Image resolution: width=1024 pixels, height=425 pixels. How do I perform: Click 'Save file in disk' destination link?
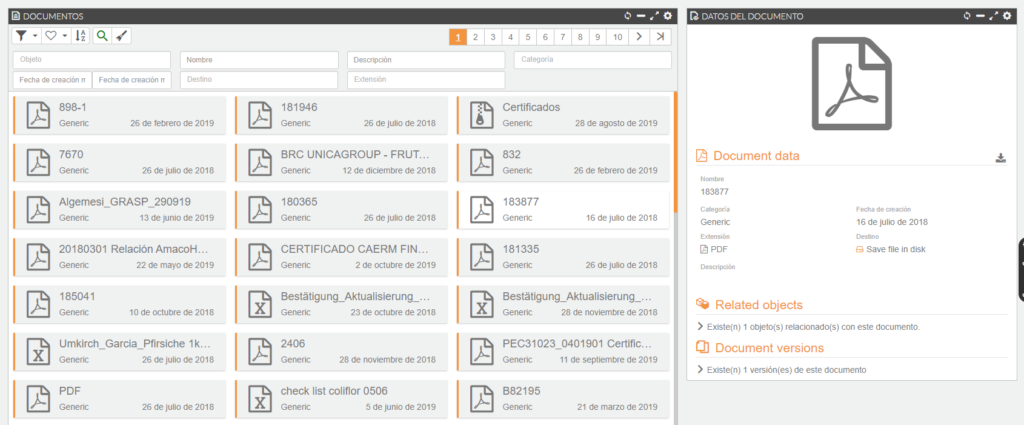(891, 249)
